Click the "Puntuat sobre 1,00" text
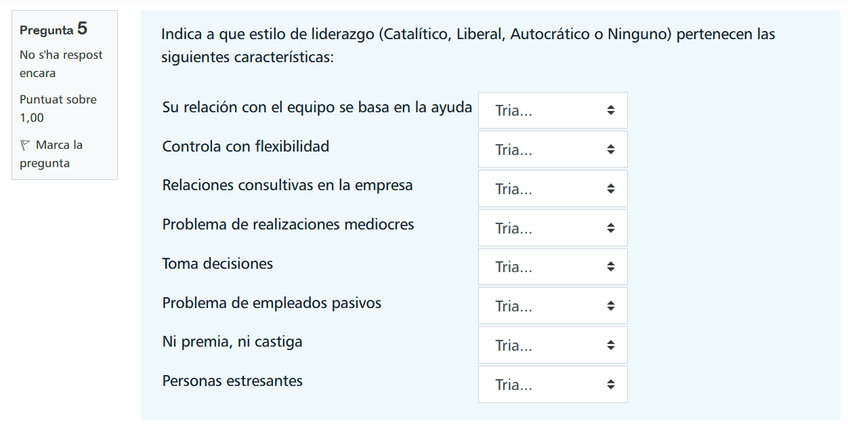Viewport: 848px width, 442px height. point(58,108)
